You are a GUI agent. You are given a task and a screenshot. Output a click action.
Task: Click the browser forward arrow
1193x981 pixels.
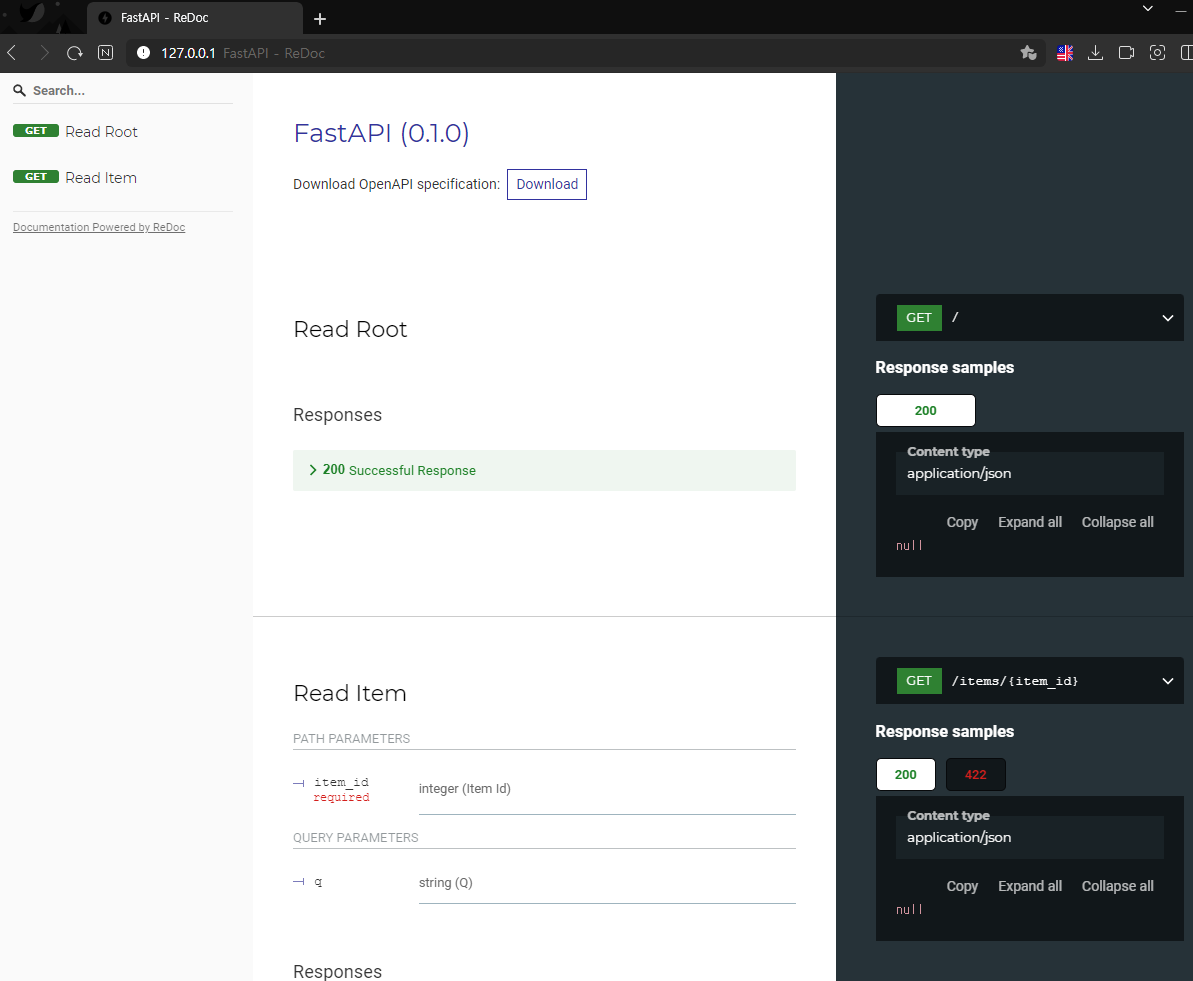point(43,53)
